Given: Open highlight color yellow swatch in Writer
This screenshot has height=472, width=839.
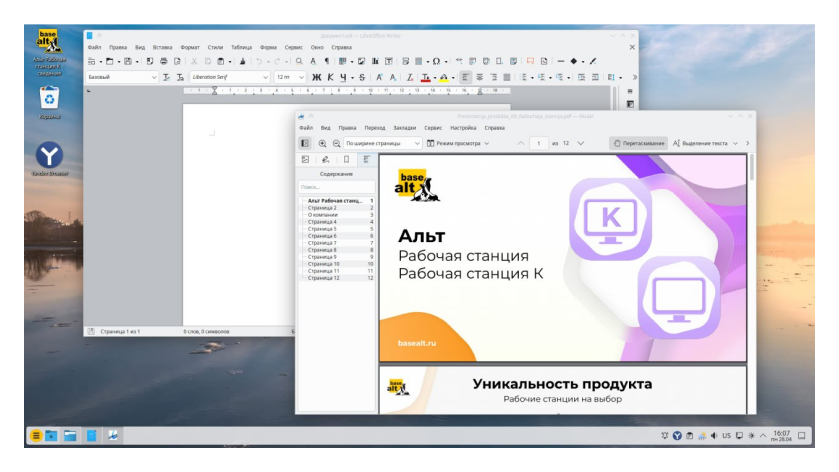Looking at the screenshot, I should tap(444, 77).
